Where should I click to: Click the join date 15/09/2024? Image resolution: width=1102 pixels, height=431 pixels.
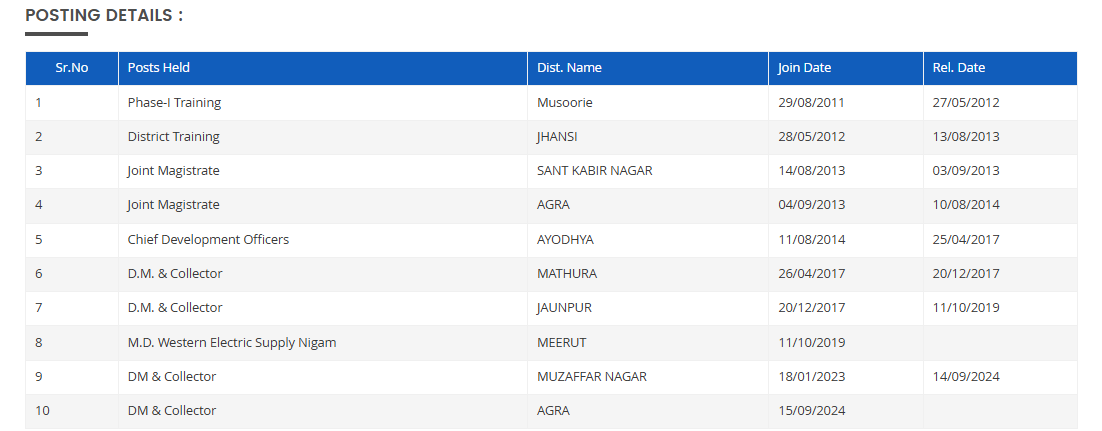coord(811,411)
